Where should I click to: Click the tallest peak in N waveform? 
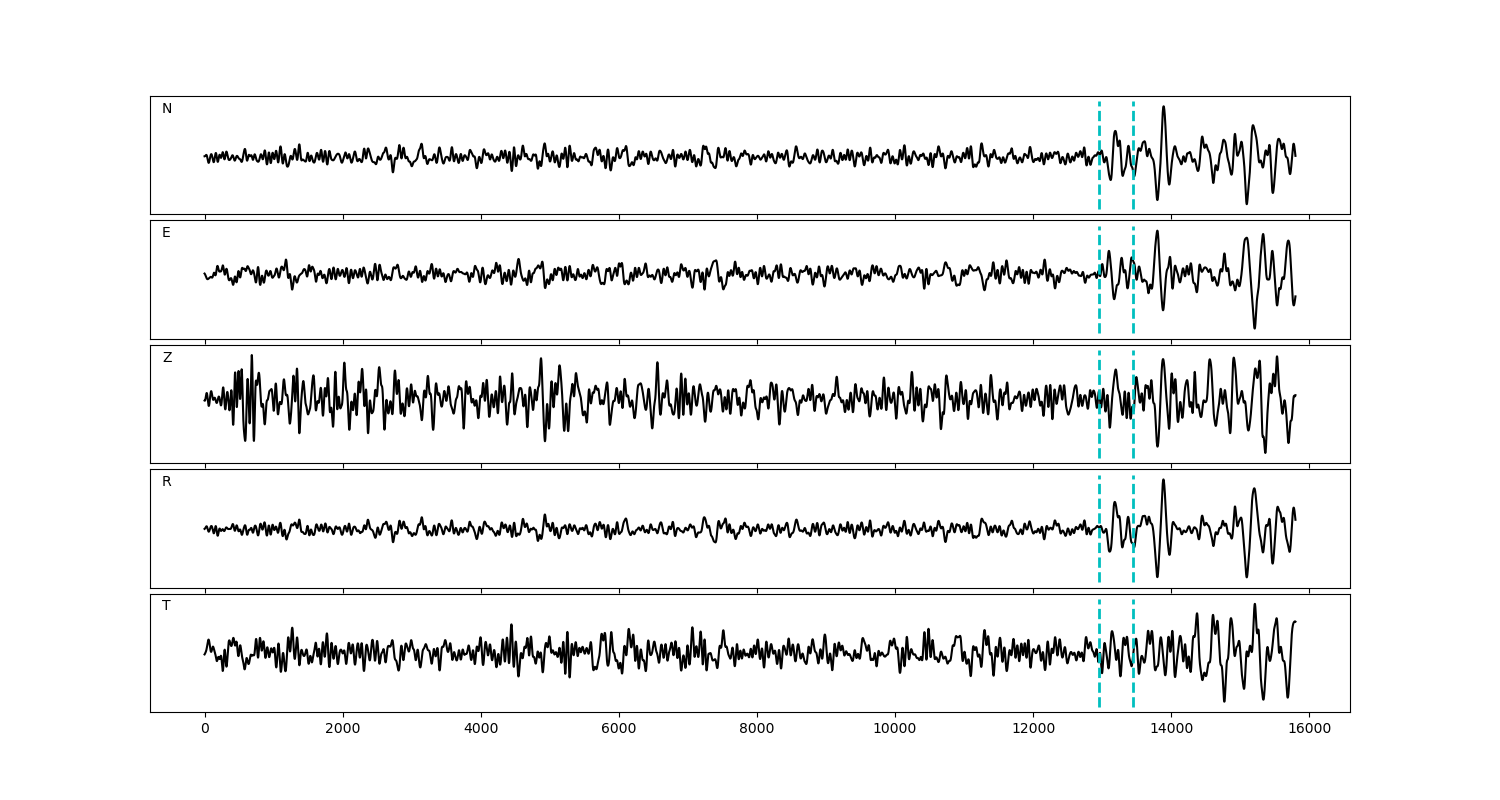click(1163, 107)
